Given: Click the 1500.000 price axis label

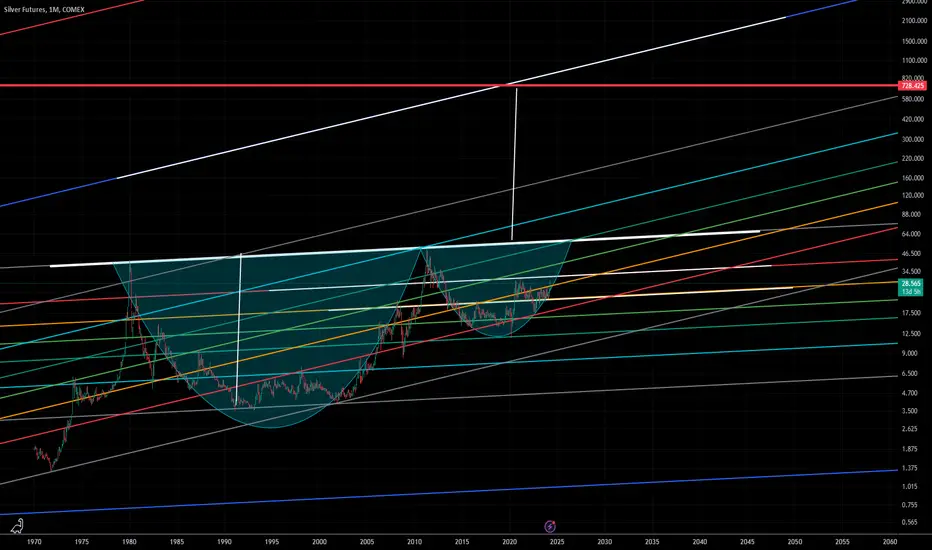Looking at the screenshot, I should (914, 41).
